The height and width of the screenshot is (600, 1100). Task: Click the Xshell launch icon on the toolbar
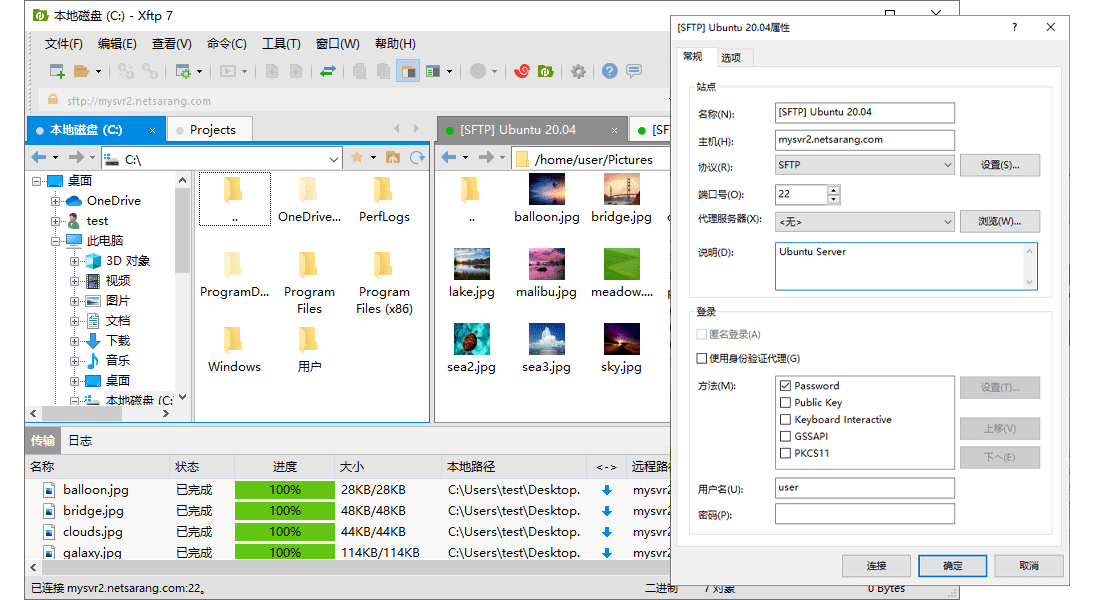tap(520, 71)
